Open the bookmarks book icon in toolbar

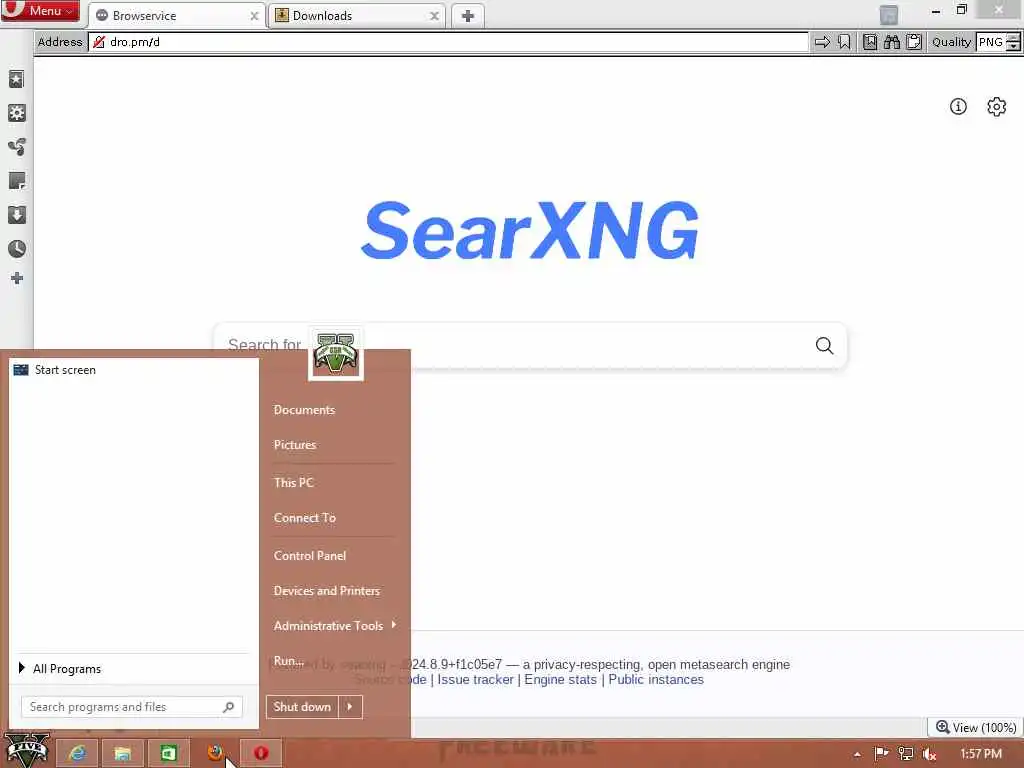(870, 42)
